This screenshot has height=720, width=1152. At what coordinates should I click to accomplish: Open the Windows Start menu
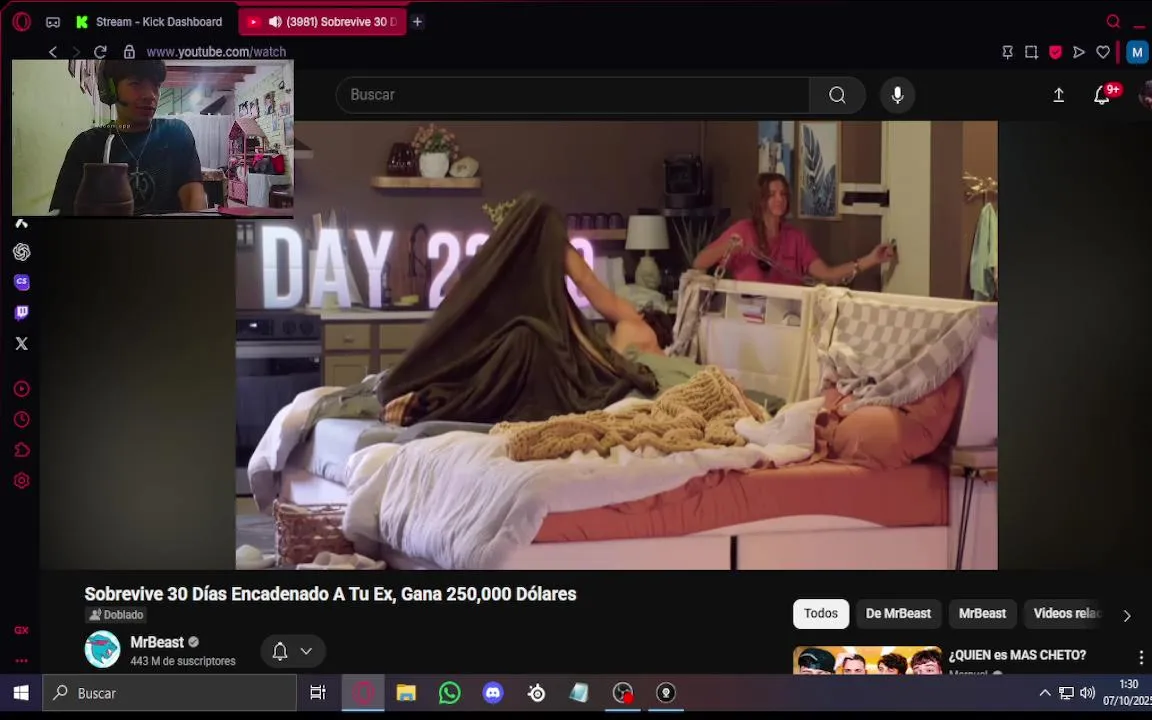click(21, 693)
